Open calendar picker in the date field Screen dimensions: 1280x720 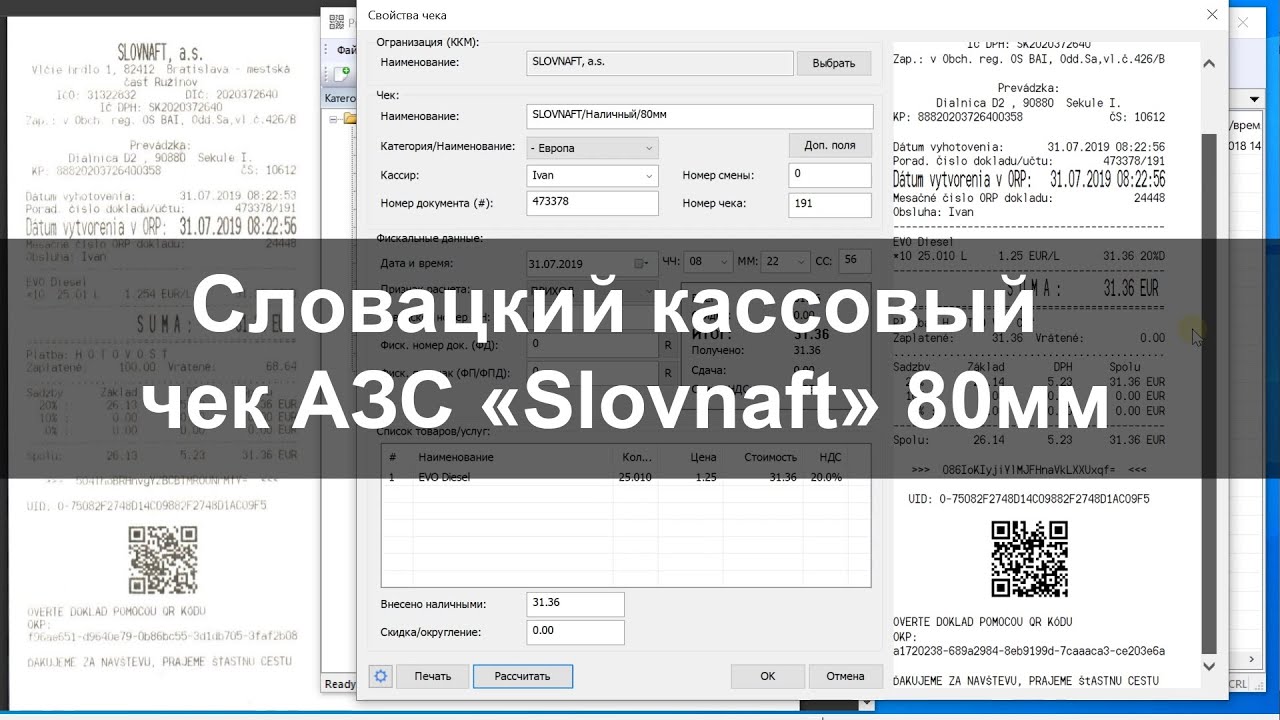tap(640, 263)
